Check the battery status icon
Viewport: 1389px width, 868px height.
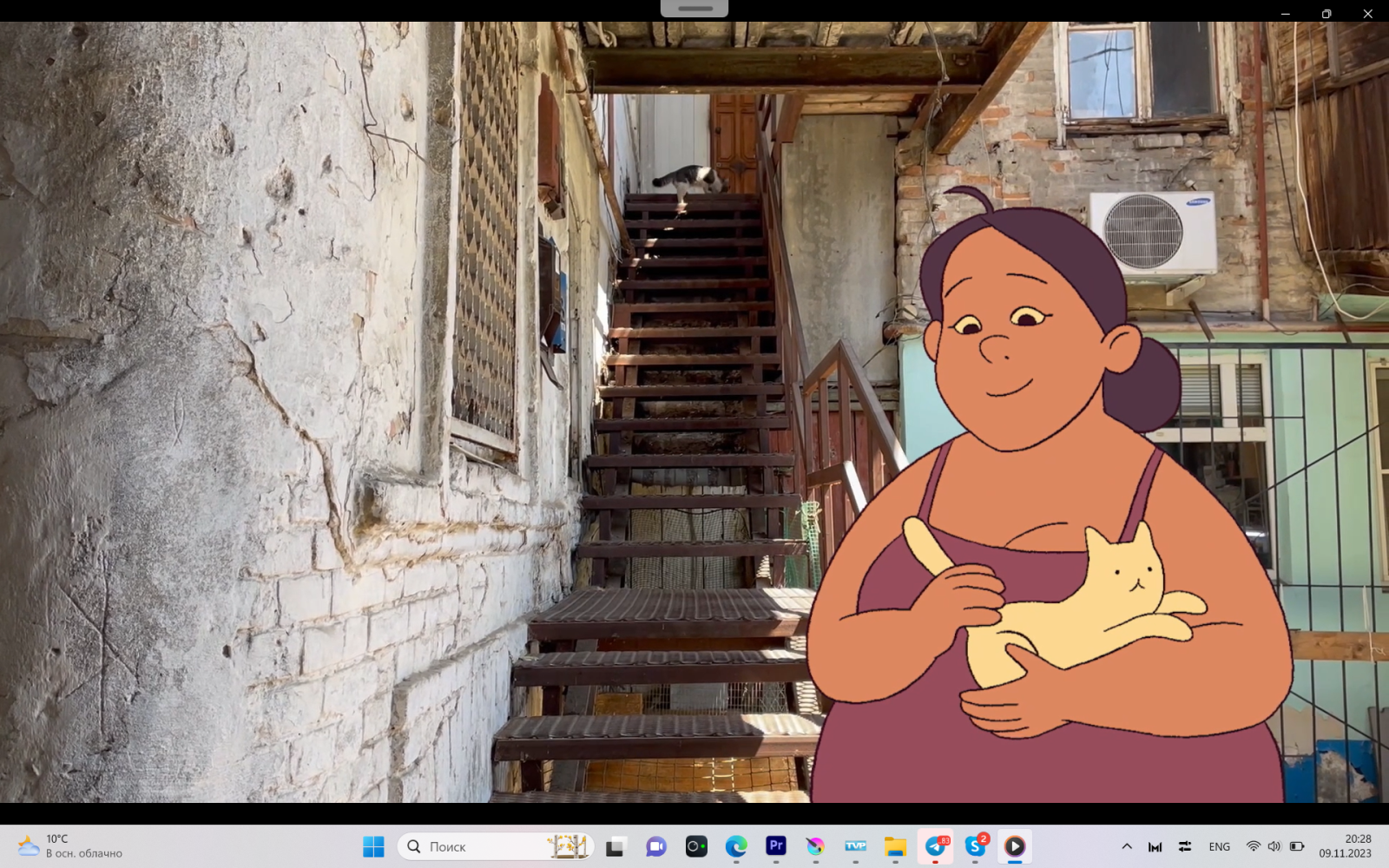coord(1296,846)
